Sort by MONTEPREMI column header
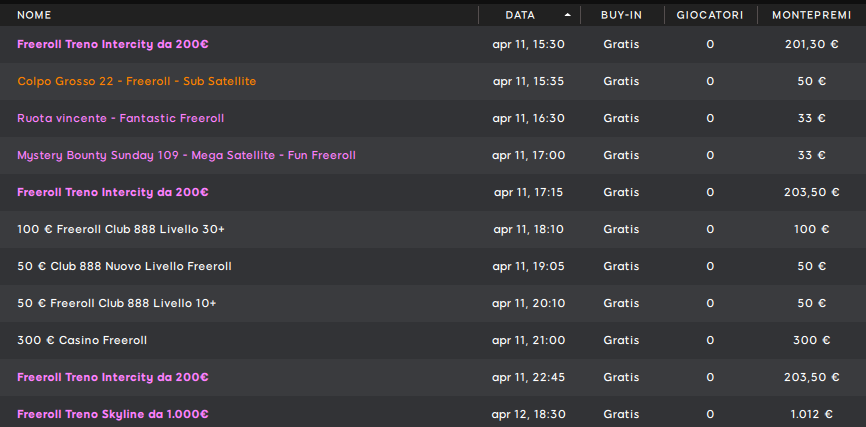The width and height of the screenshot is (866, 427). point(811,15)
